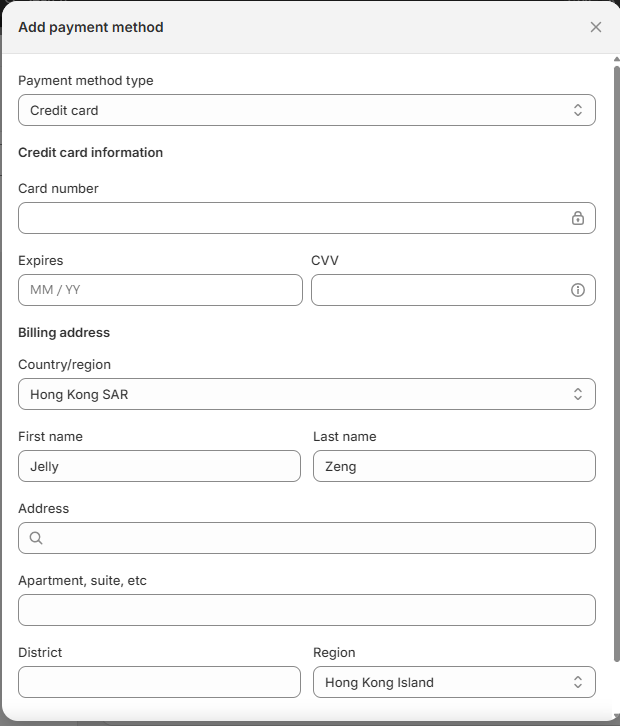This screenshot has height=726, width=620.
Task: Expand the Country/region dropdown
Action: pyautogui.click(x=306, y=394)
